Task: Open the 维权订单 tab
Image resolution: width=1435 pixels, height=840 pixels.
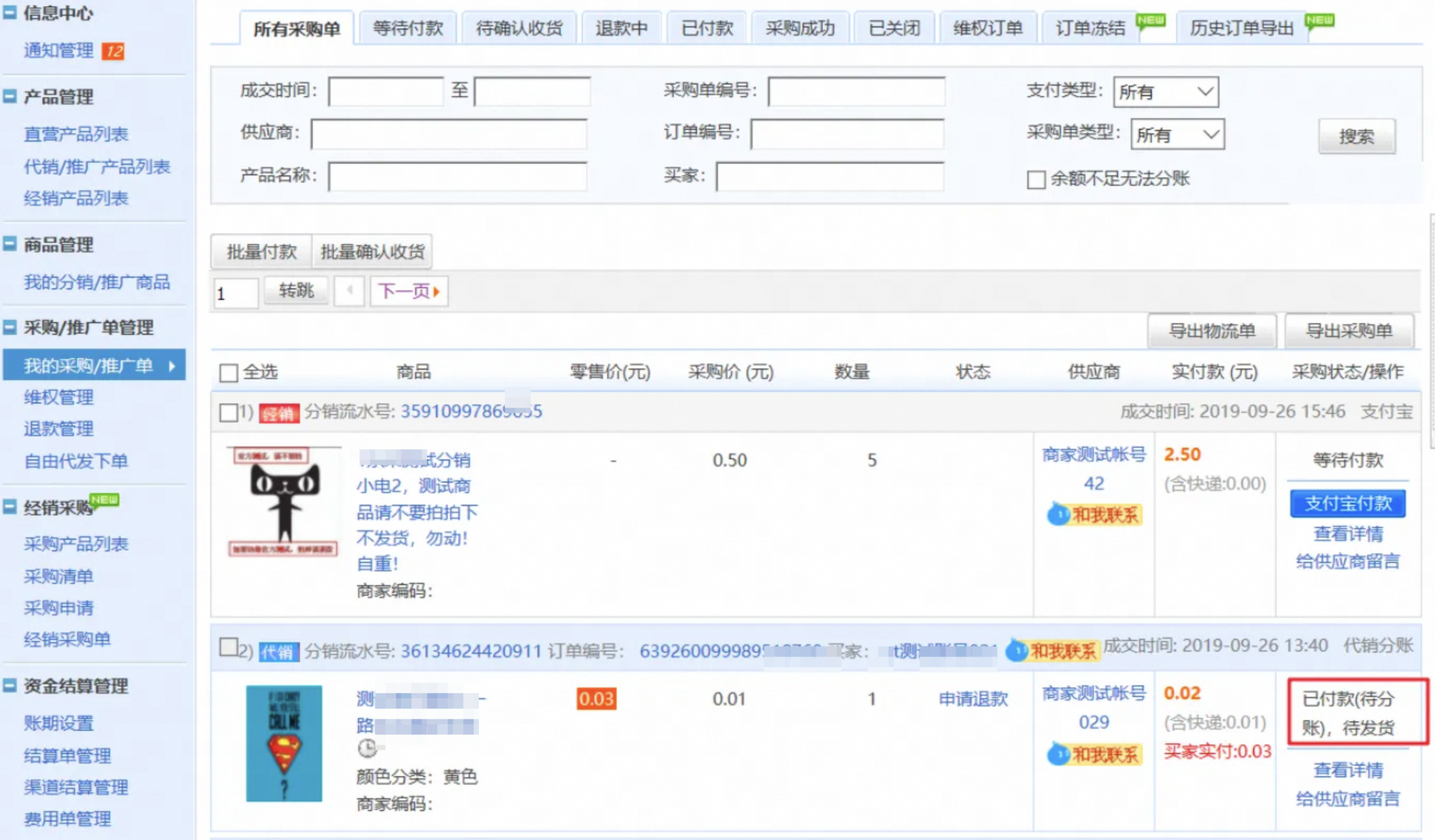Action: tap(988, 29)
